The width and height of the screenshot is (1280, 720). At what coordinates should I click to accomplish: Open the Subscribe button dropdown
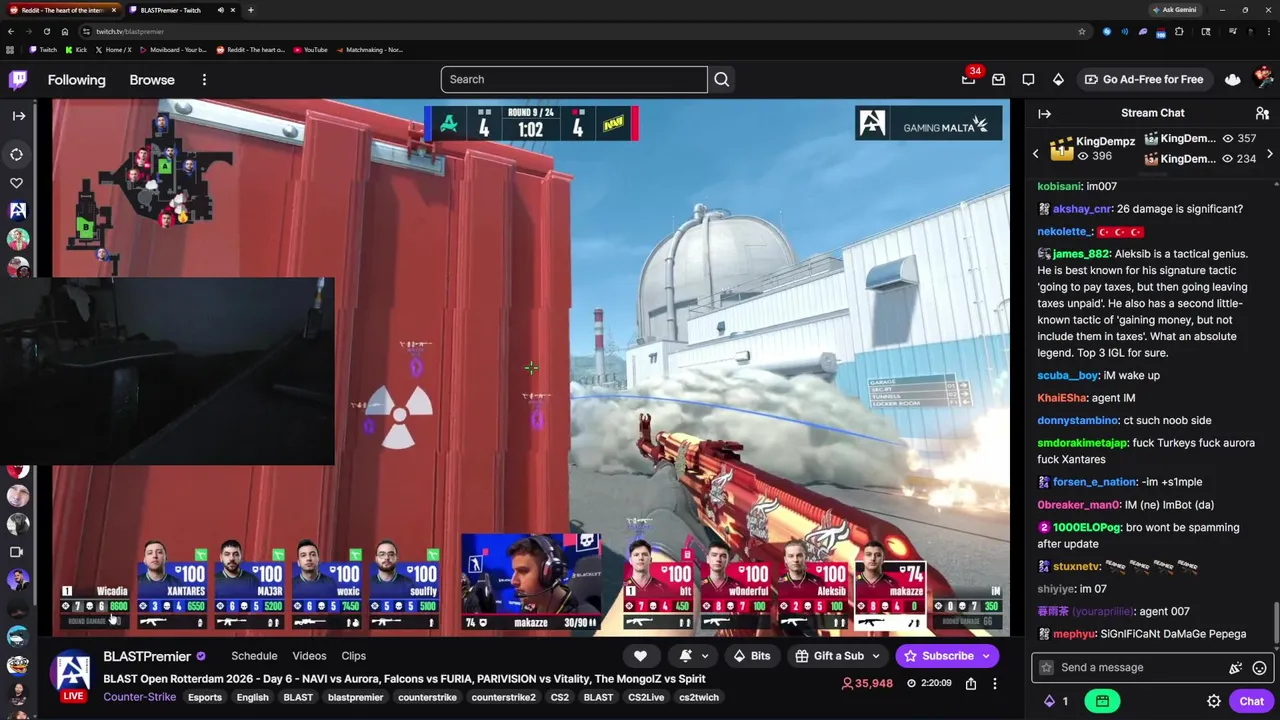click(946, 656)
